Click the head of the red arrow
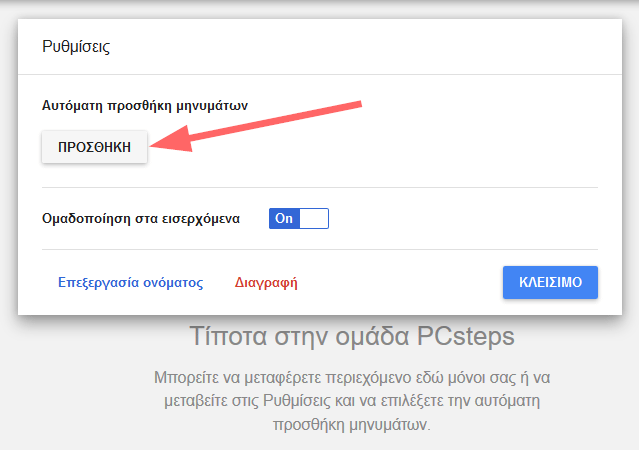The image size is (639, 450). pos(171,140)
